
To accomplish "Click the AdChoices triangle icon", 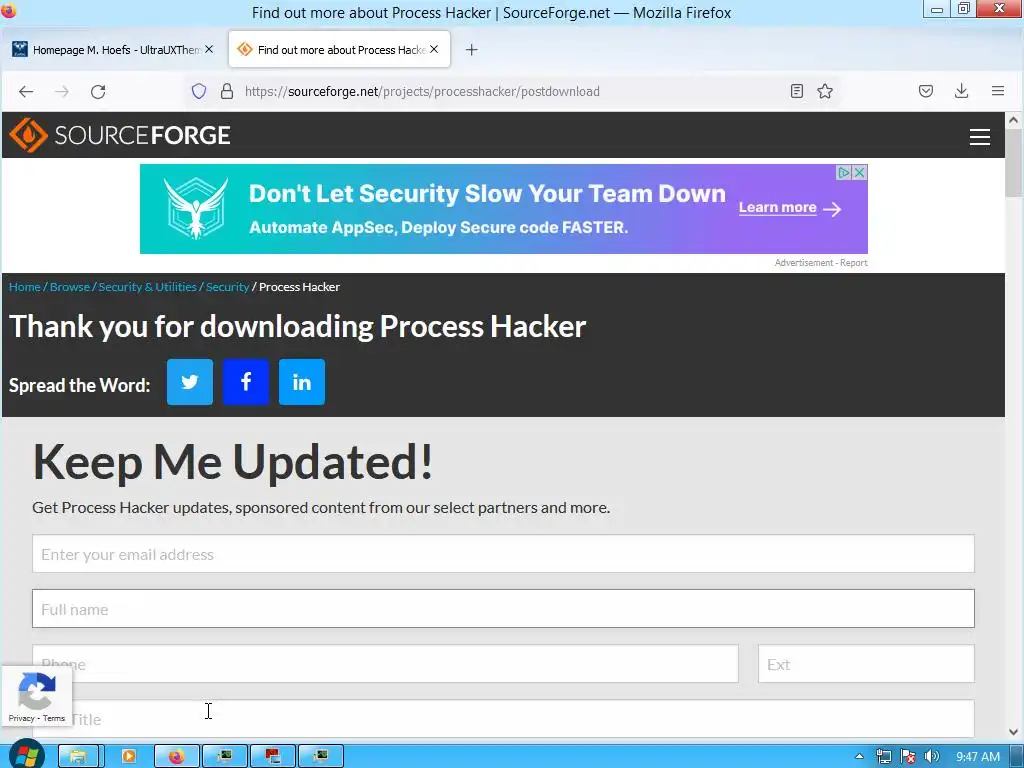I will tap(844, 172).
